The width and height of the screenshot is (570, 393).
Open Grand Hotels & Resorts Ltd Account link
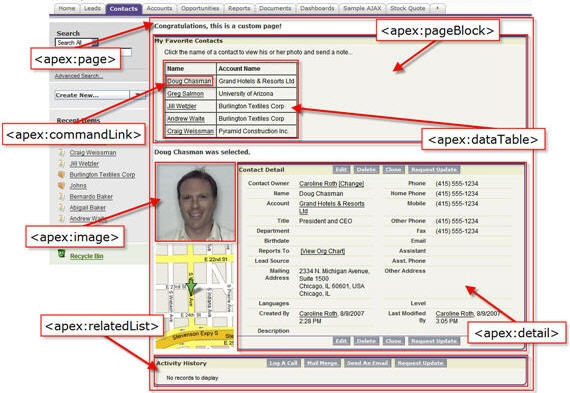[332, 207]
